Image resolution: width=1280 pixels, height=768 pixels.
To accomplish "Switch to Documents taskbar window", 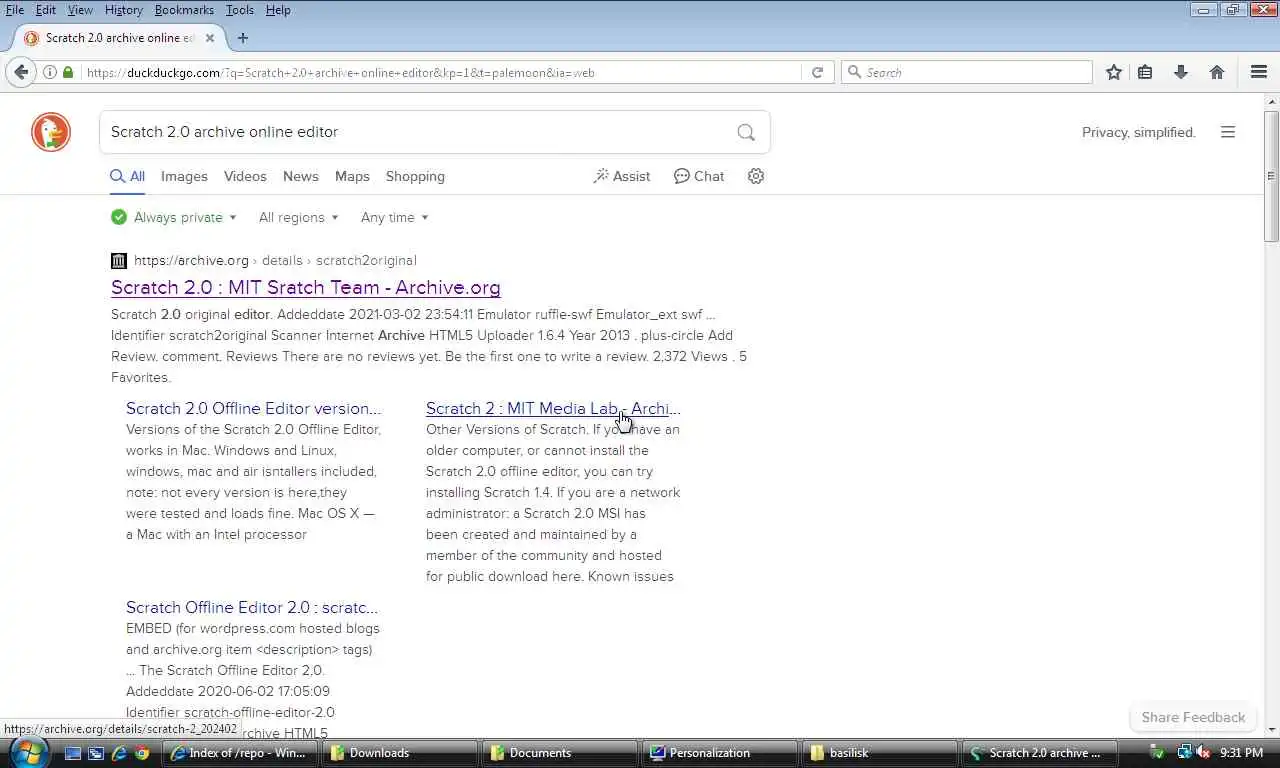I will pos(560,752).
